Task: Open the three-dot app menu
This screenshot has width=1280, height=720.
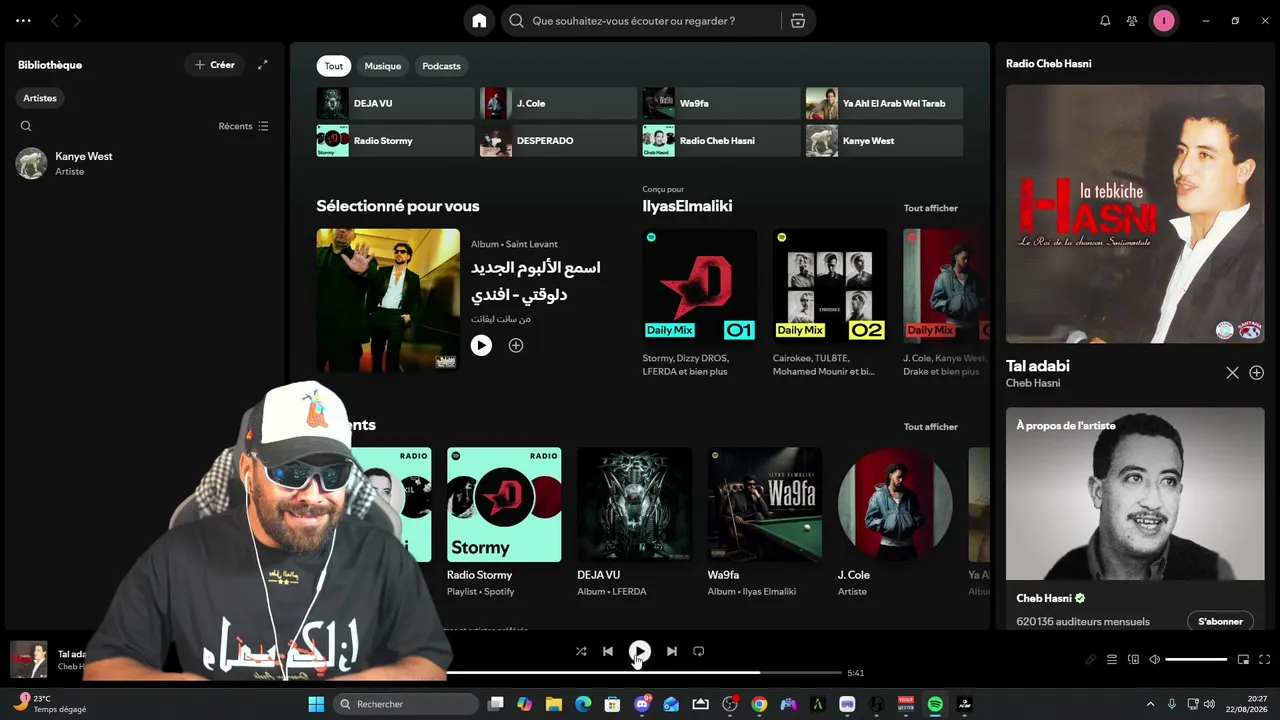Action: tap(23, 21)
